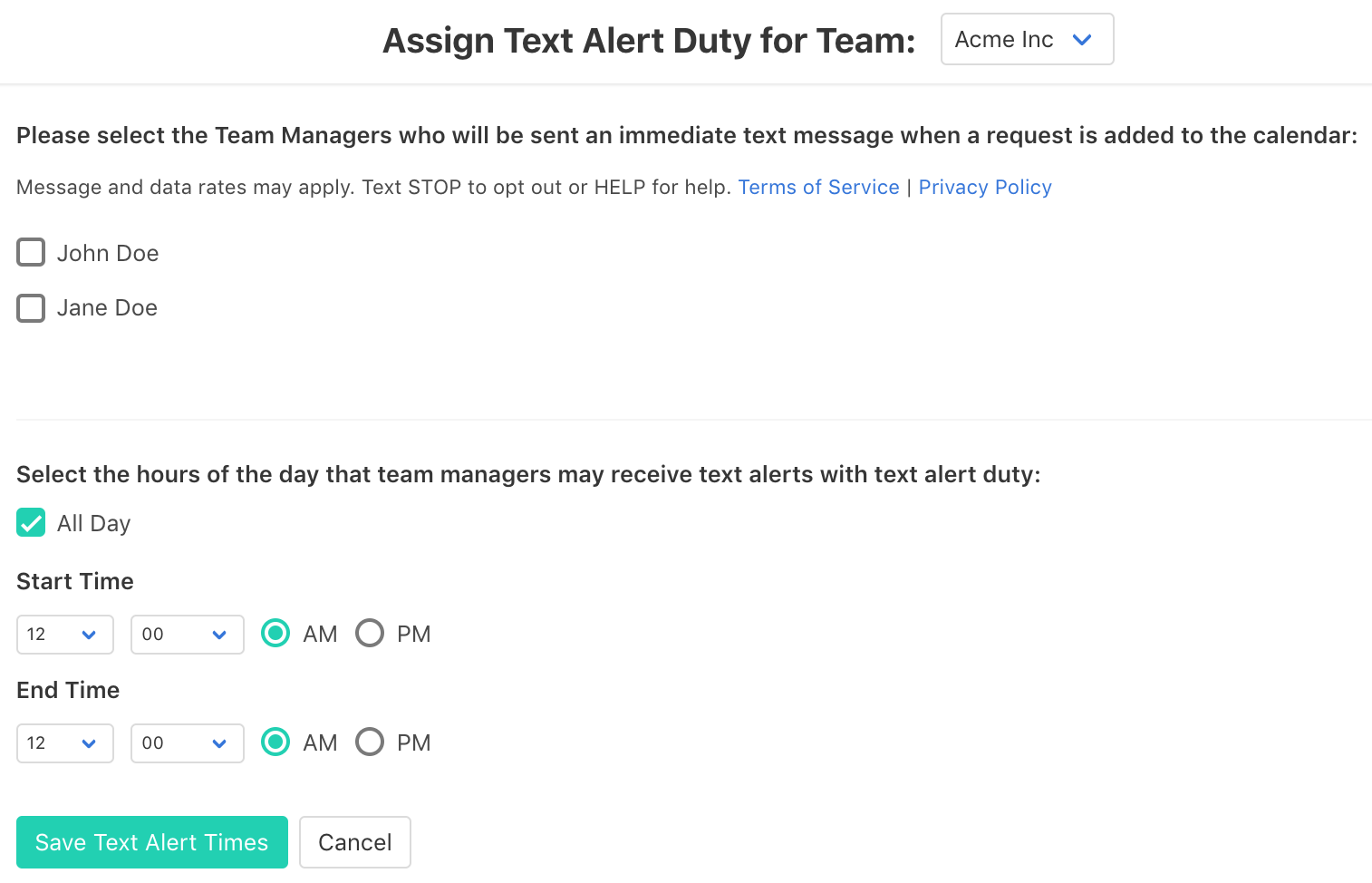
Task: Select PM for Start Time
Action: pyautogui.click(x=370, y=633)
